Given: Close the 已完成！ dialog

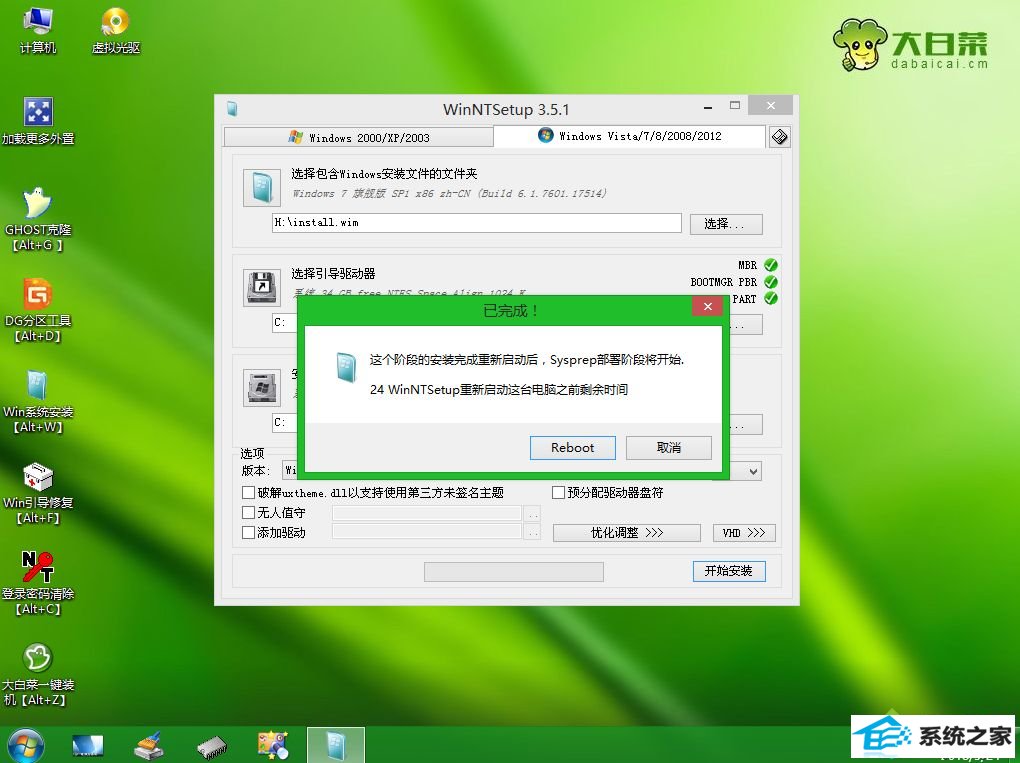Looking at the screenshot, I should pos(708,306).
